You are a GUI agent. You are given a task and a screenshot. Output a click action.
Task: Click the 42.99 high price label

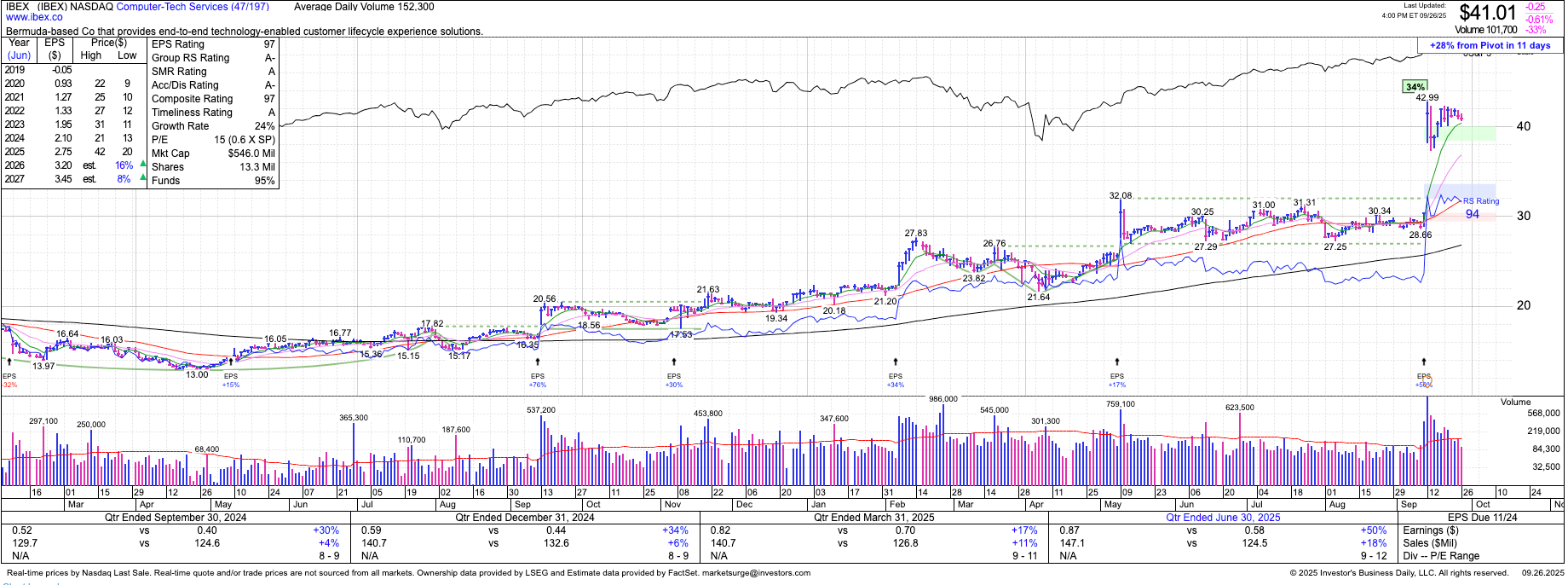click(1427, 98)
